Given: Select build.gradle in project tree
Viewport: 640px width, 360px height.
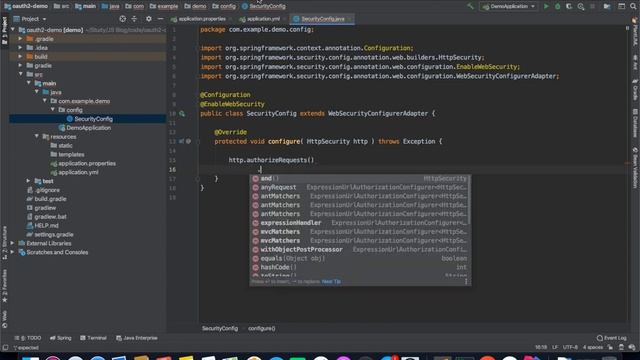Looking at the screenshot, I should point(50,199).
